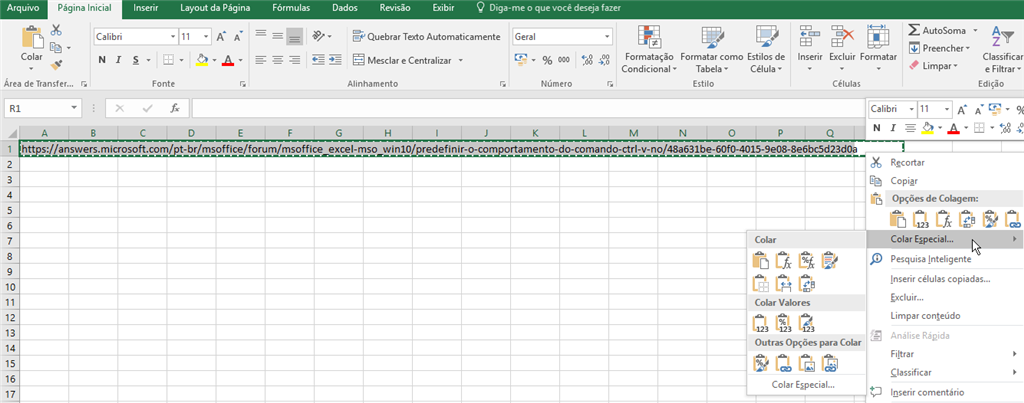
Task: Increase indent in Alinhamento group
Action: pos(335,59)
